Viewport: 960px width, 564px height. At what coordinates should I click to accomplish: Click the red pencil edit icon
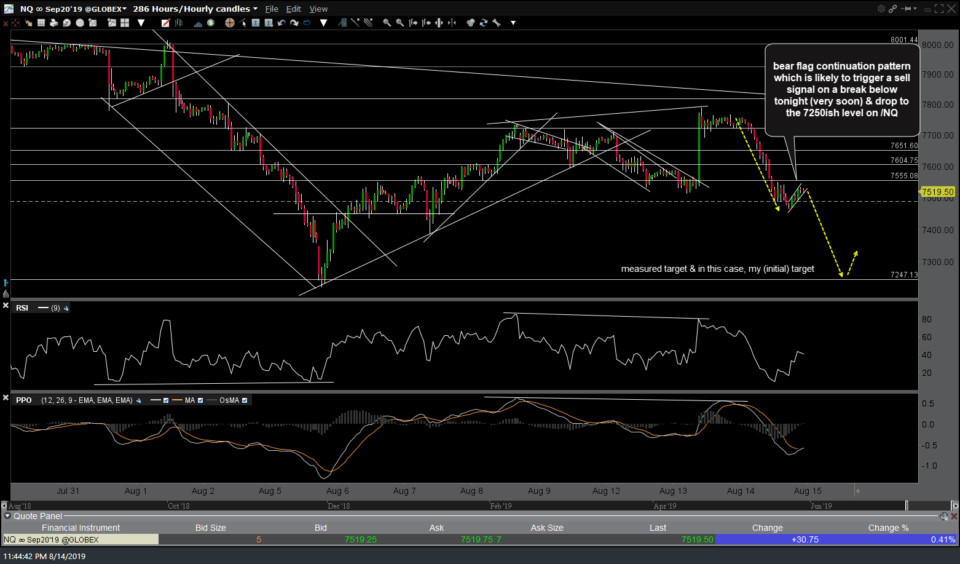coord(165,23)
